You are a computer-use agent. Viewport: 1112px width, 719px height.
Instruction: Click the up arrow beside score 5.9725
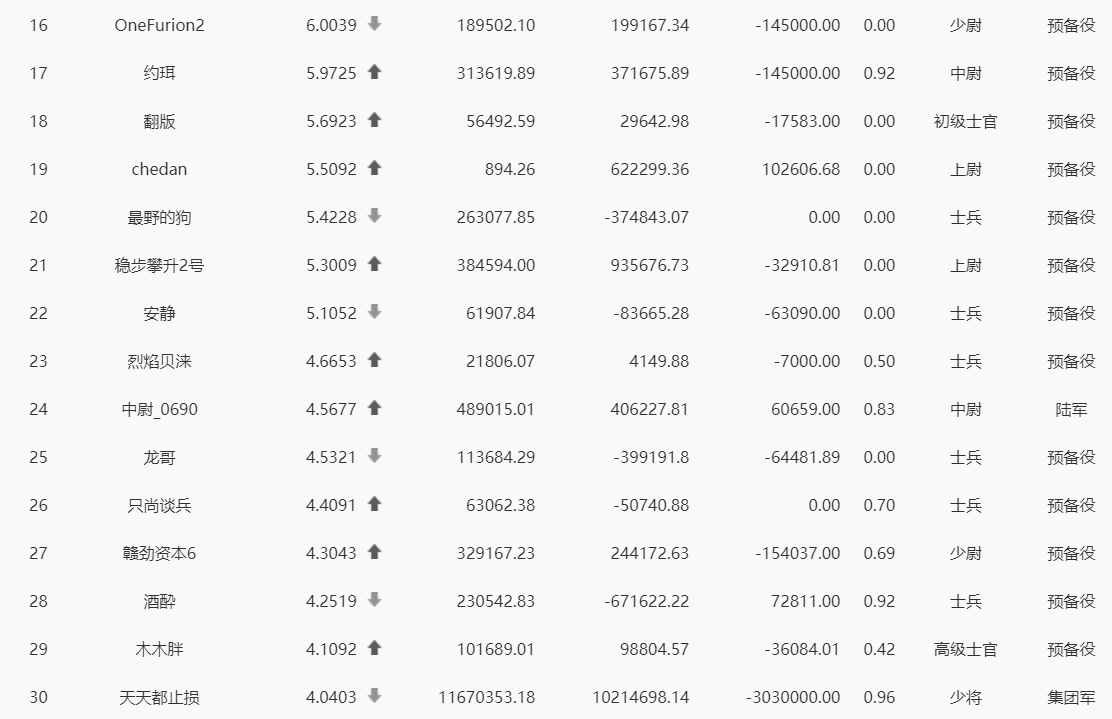pyautogui.click(x=374, y=72)
